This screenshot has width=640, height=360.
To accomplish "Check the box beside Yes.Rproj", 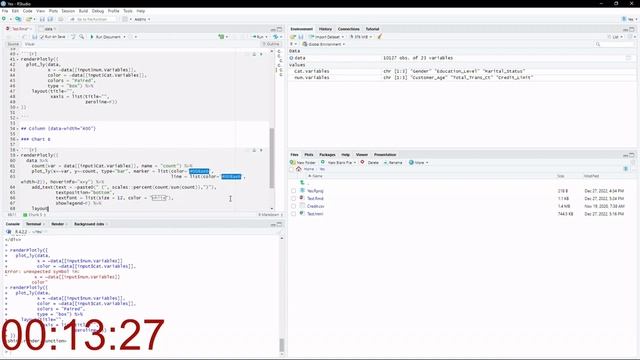I will [x=293, y=191].
